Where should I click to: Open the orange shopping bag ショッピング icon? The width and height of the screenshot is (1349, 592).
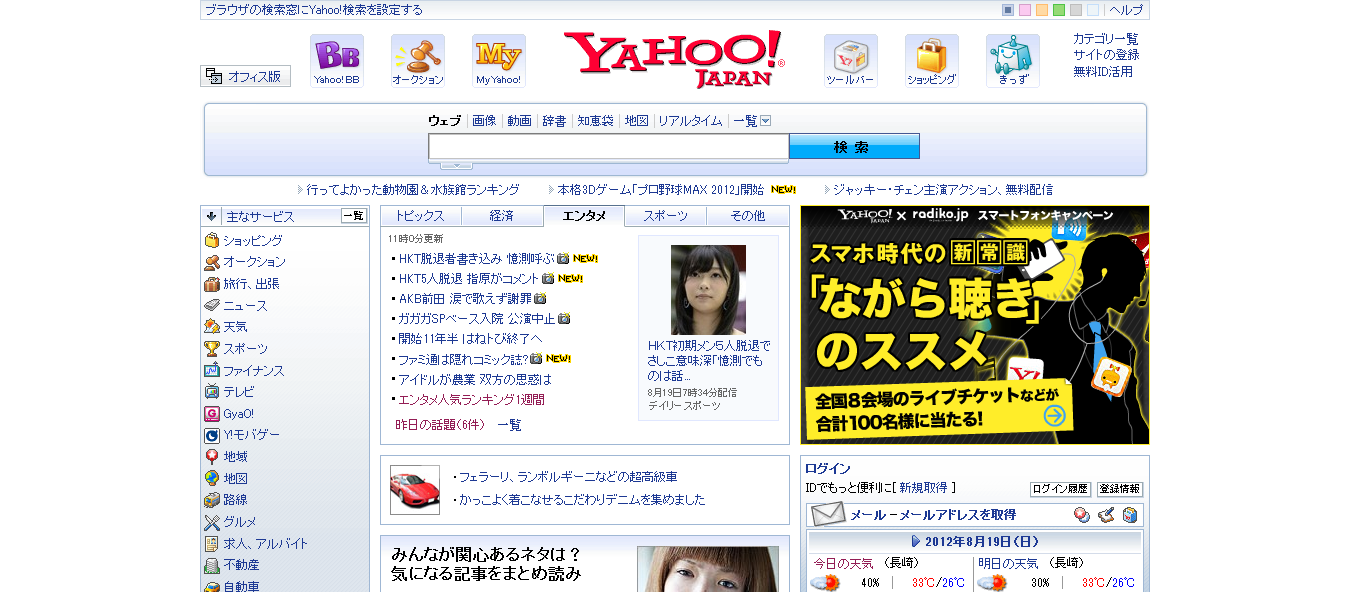pyautogui.click(x=932, y=61)
